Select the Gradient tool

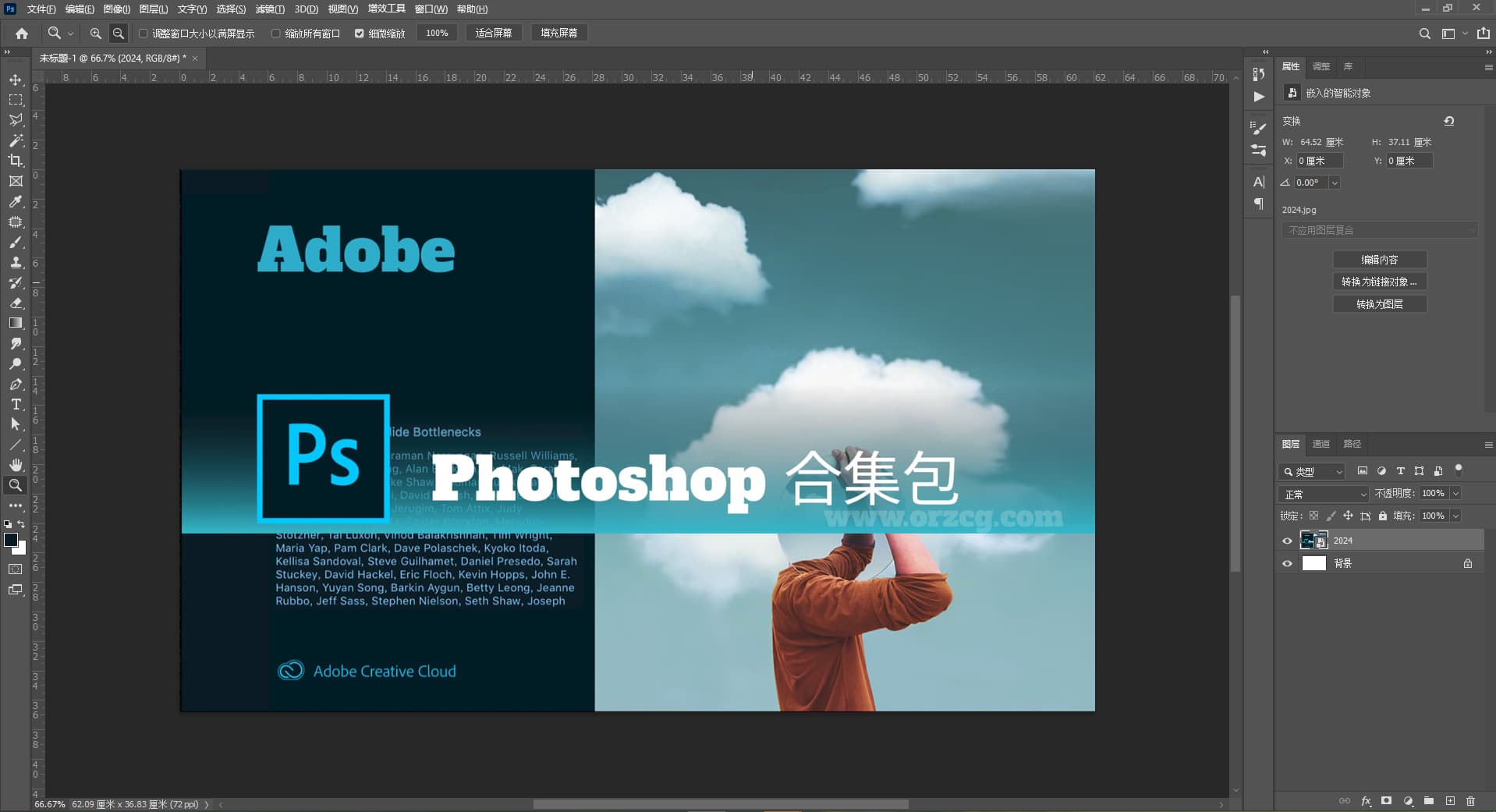(x=16, y=323)
